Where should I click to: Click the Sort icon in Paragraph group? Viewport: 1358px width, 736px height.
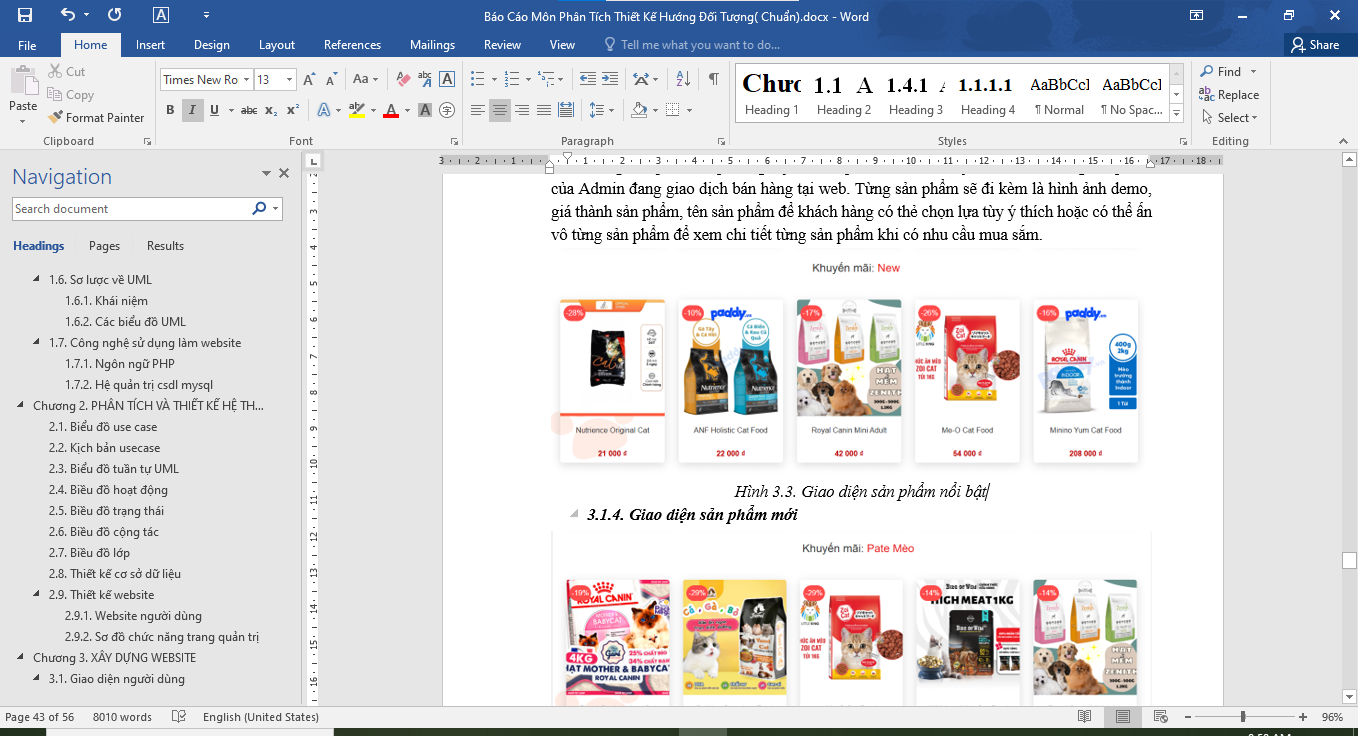point(681,78)
